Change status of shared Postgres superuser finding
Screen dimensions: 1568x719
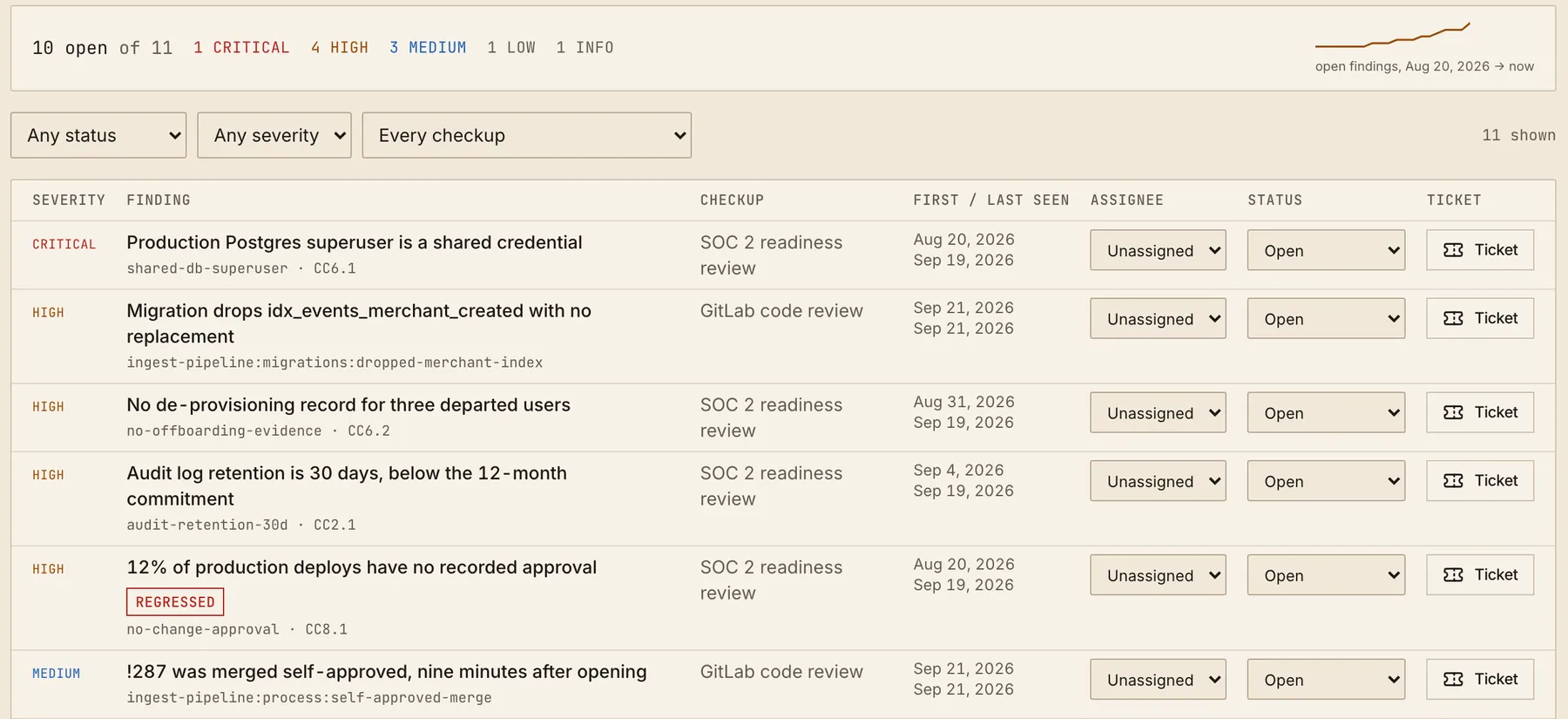point(1326,250)
